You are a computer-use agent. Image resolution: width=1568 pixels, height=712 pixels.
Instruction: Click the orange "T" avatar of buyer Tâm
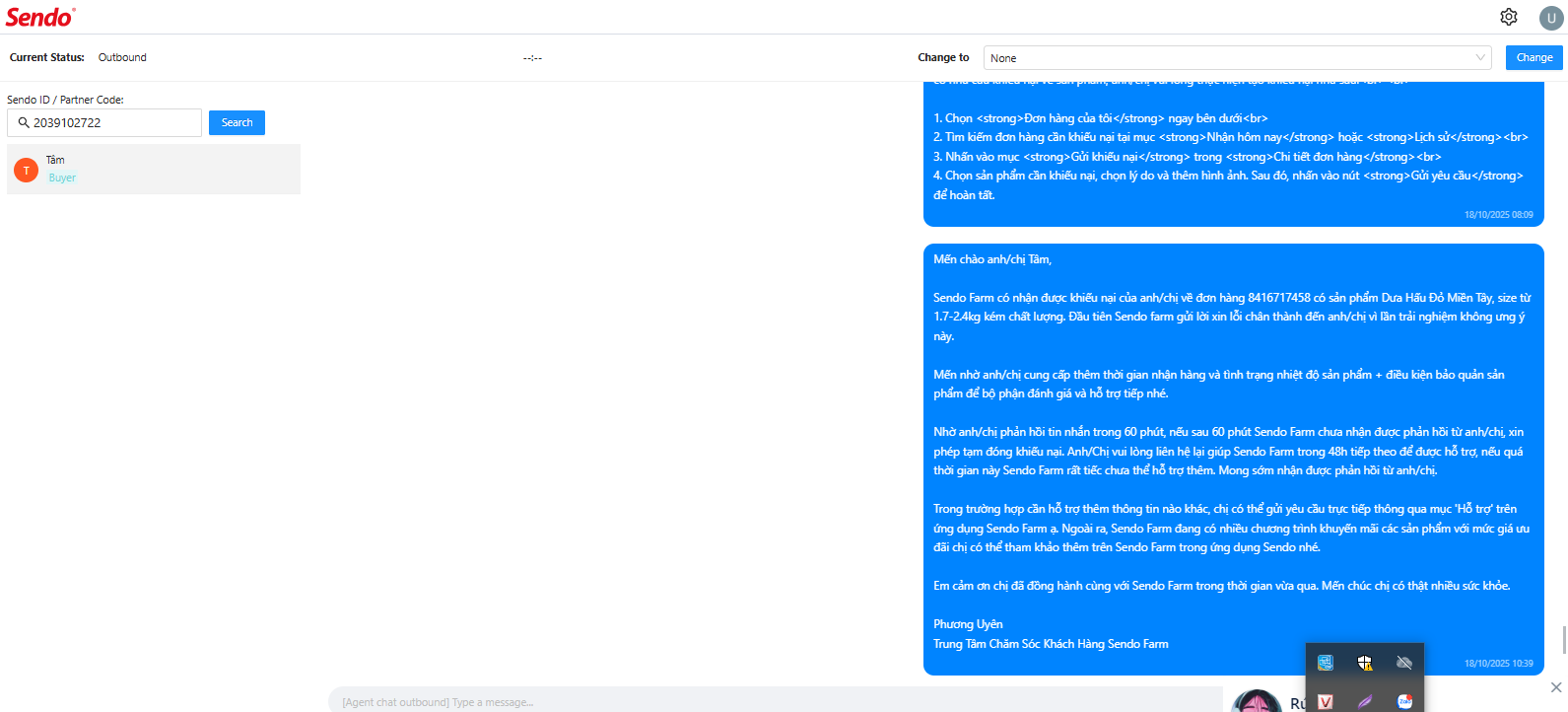click(26, 171)
